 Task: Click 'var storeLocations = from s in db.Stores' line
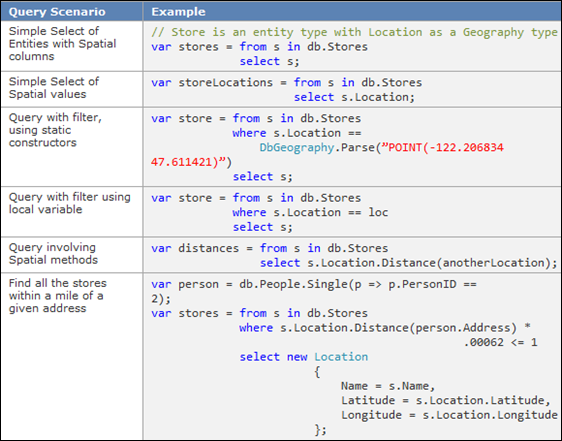pyautogui.click(x=286, y=83)
